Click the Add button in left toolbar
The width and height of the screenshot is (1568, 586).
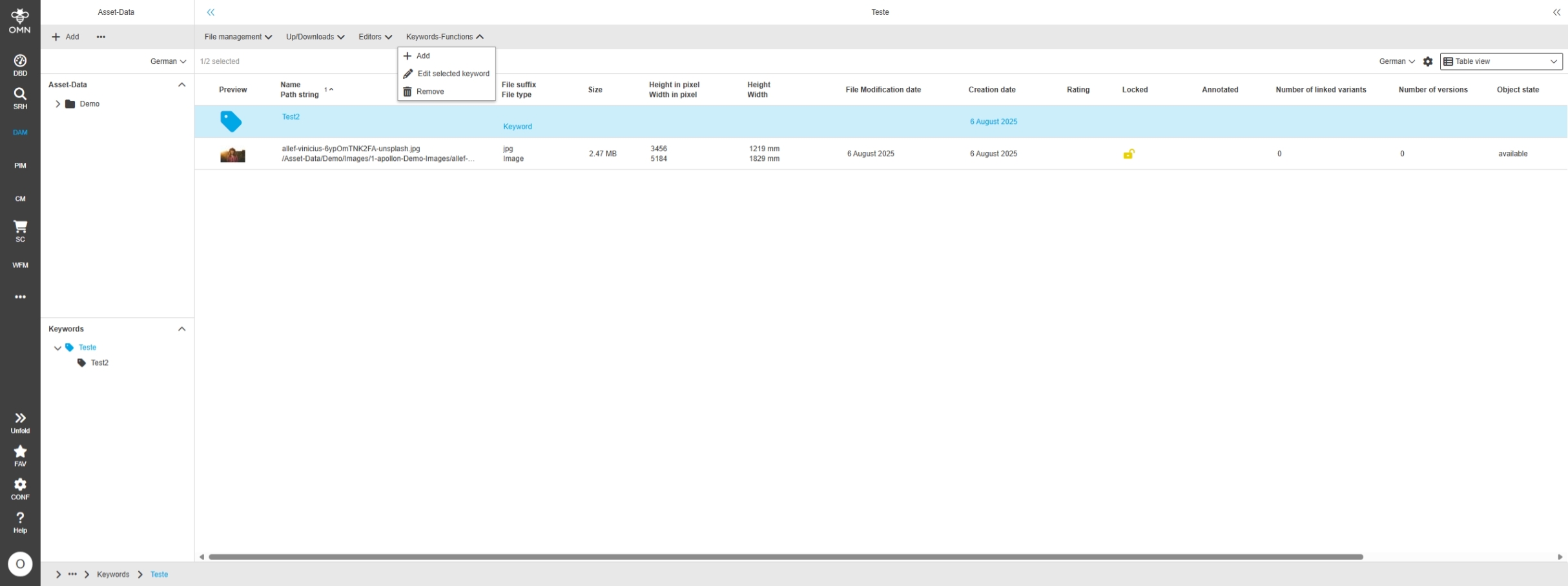pyautogui.click(x=65, y=37)
